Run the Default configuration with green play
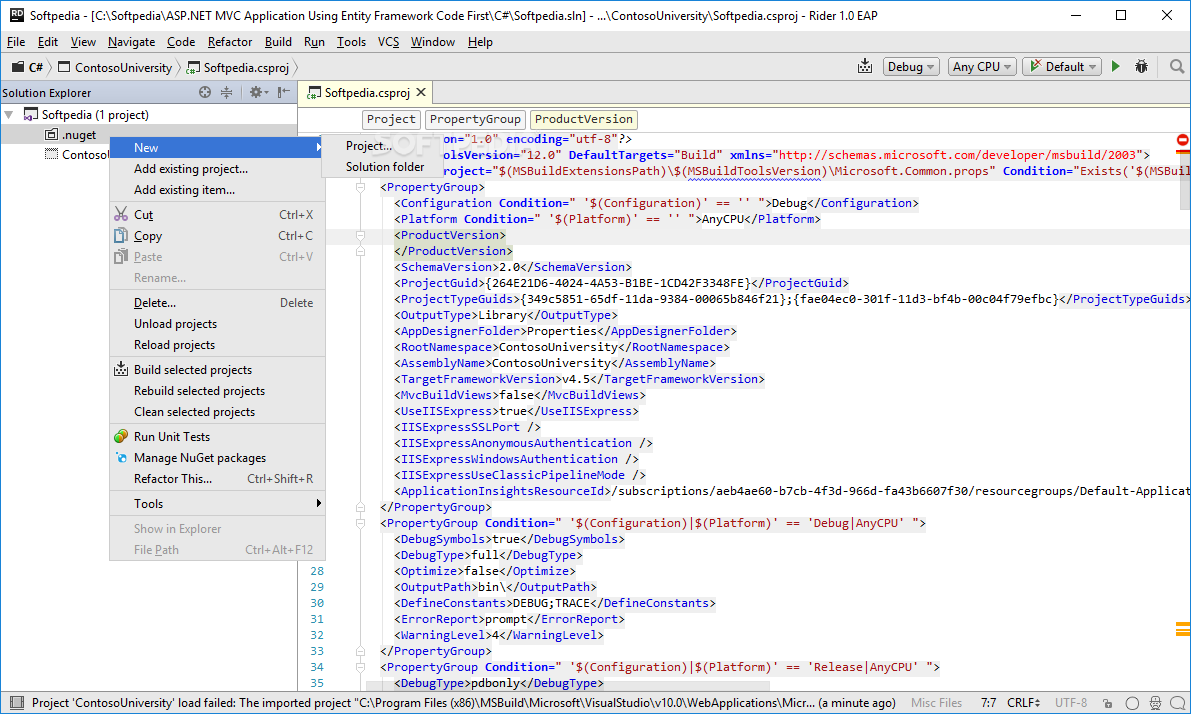The image size is (1191, 714). click(x=1116, y=67)
